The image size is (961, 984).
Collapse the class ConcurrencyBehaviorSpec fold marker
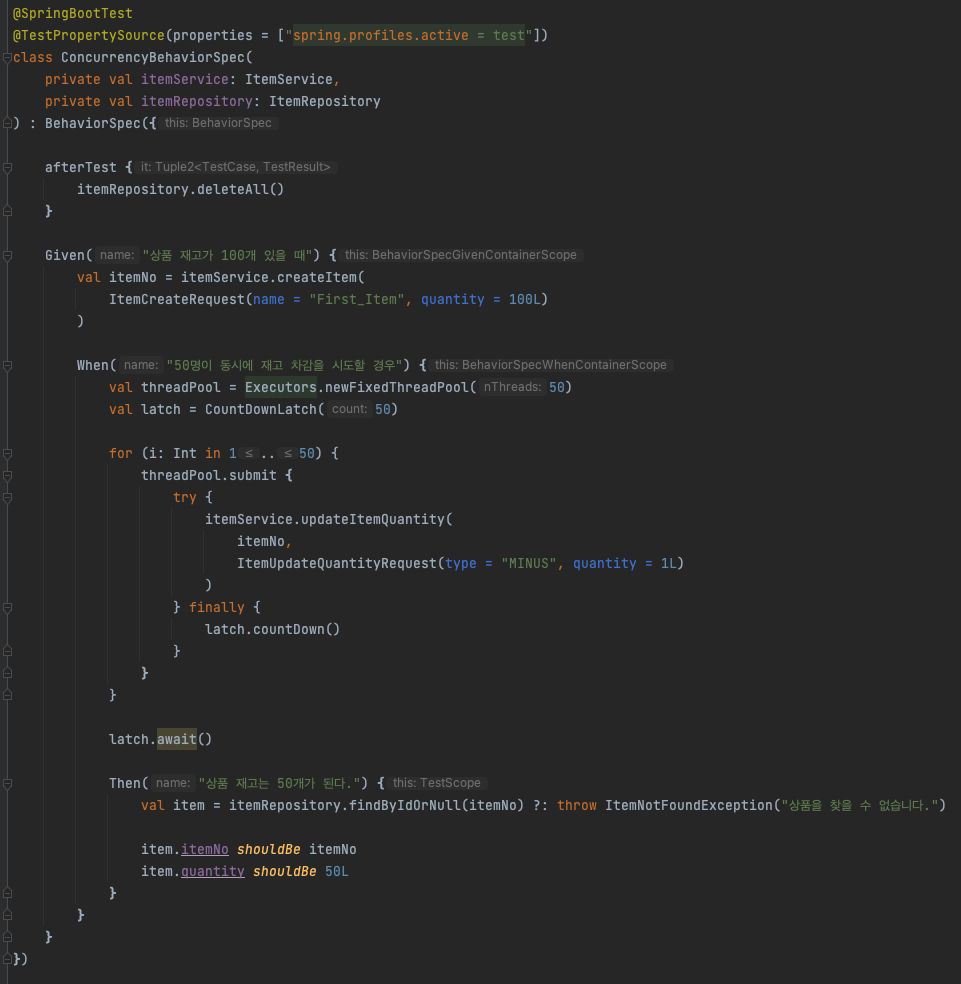pyautogui.click(x=8, y=58)
